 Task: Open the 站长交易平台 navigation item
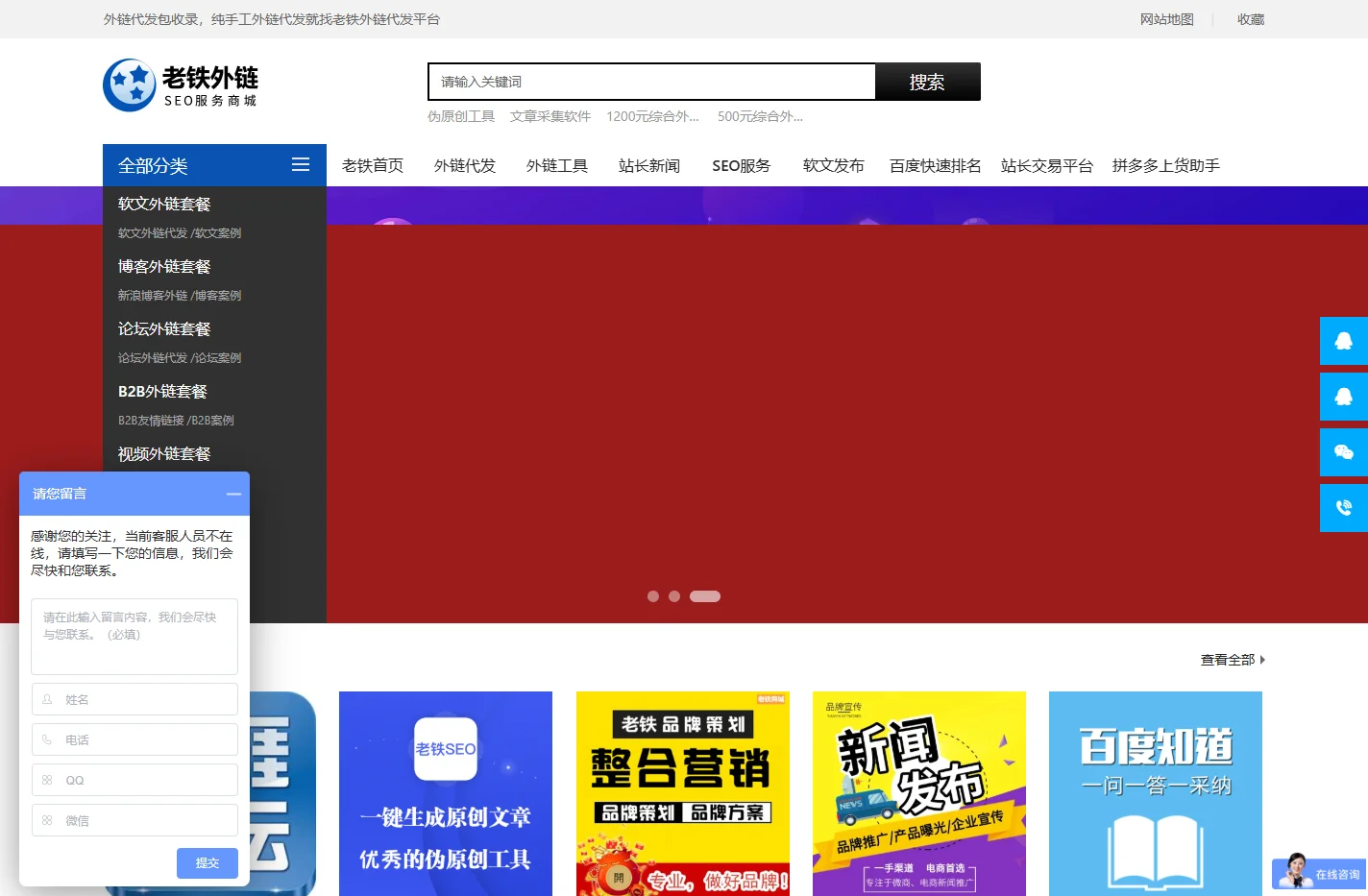[1047, 165]
